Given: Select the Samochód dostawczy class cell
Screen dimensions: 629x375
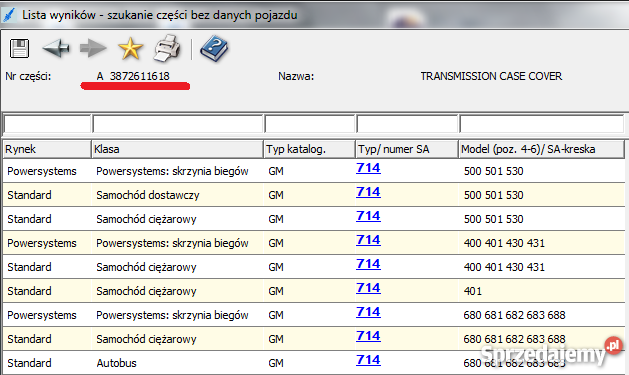Looking at the screenshot, I should 148,195.
